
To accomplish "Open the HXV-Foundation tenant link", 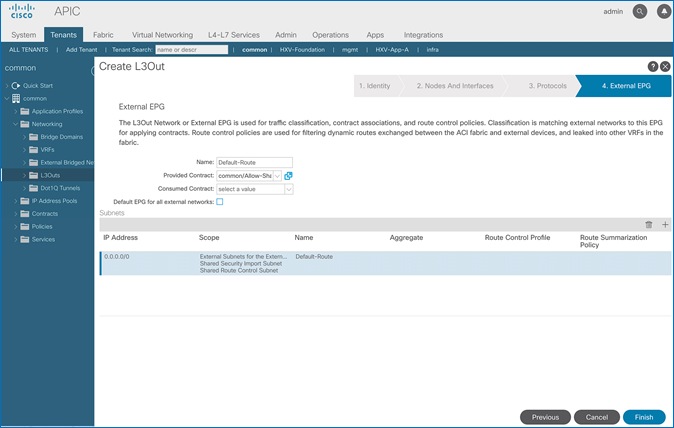I will [302, 50].
